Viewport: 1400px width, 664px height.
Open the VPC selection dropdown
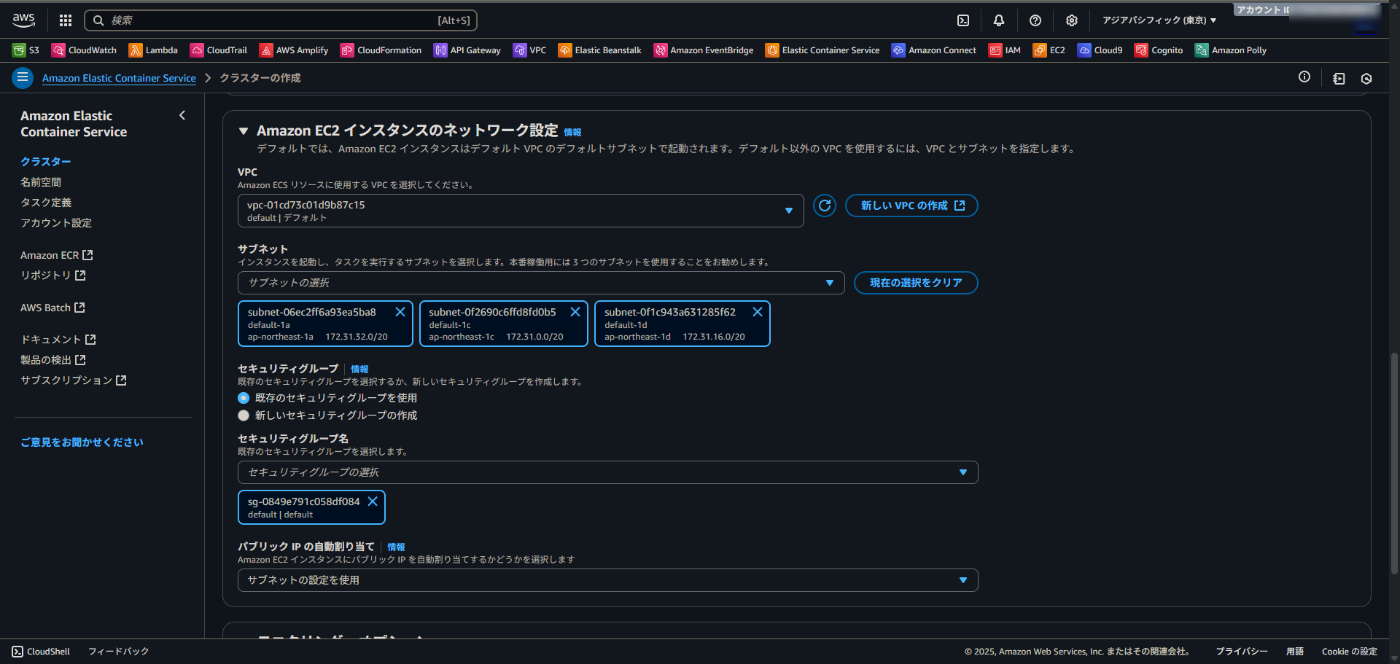[x=520, y=211]
